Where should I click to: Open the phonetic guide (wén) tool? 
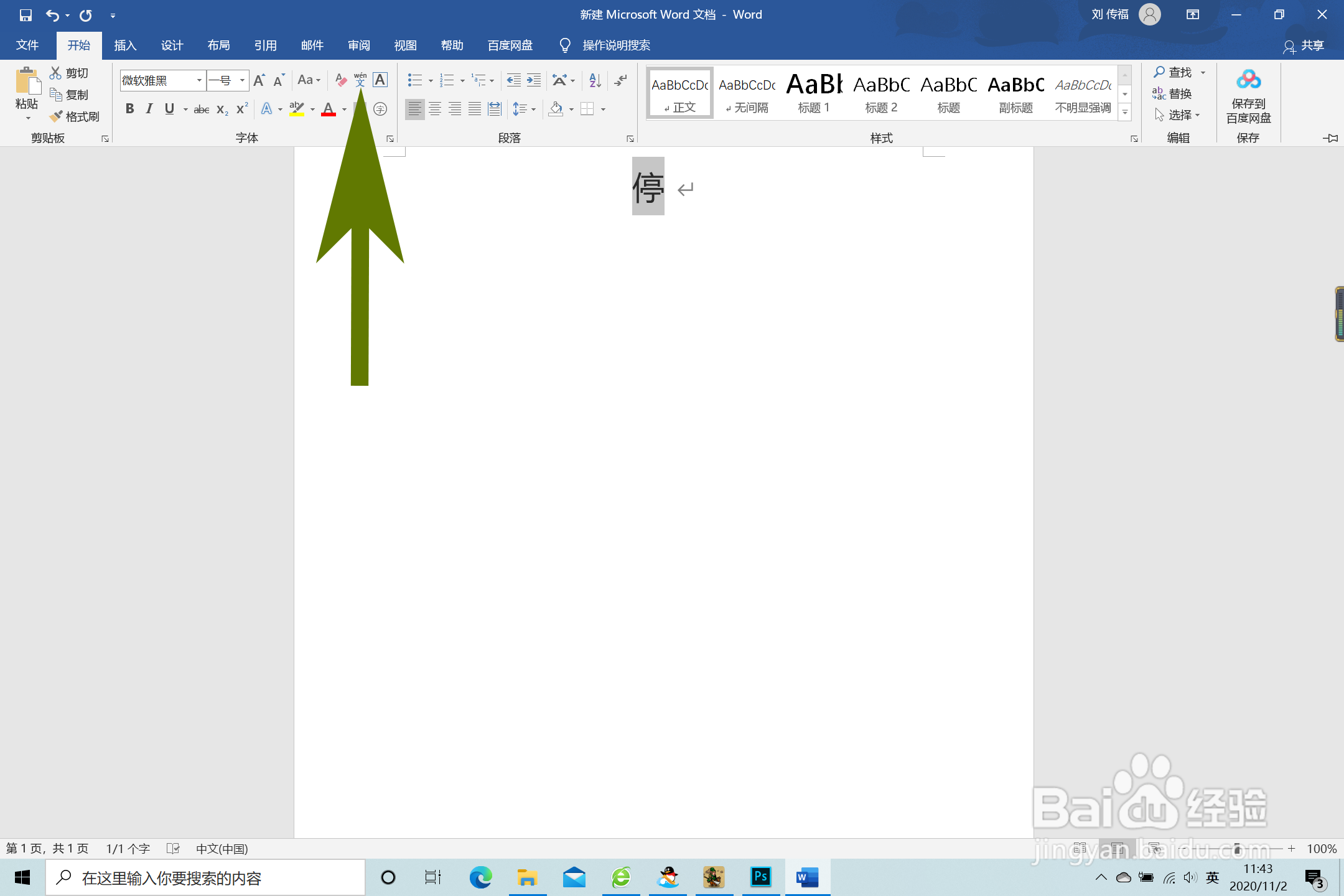pos(360,80)
